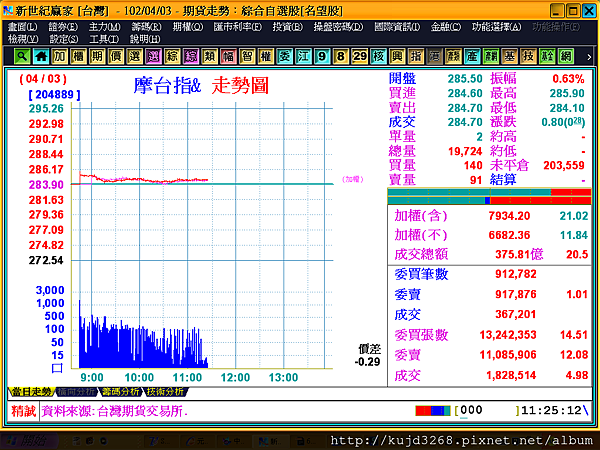Screen dimensions: 600x450
Task: Open the 功能選擇(A) menu
Action: (x=496, y=27)
